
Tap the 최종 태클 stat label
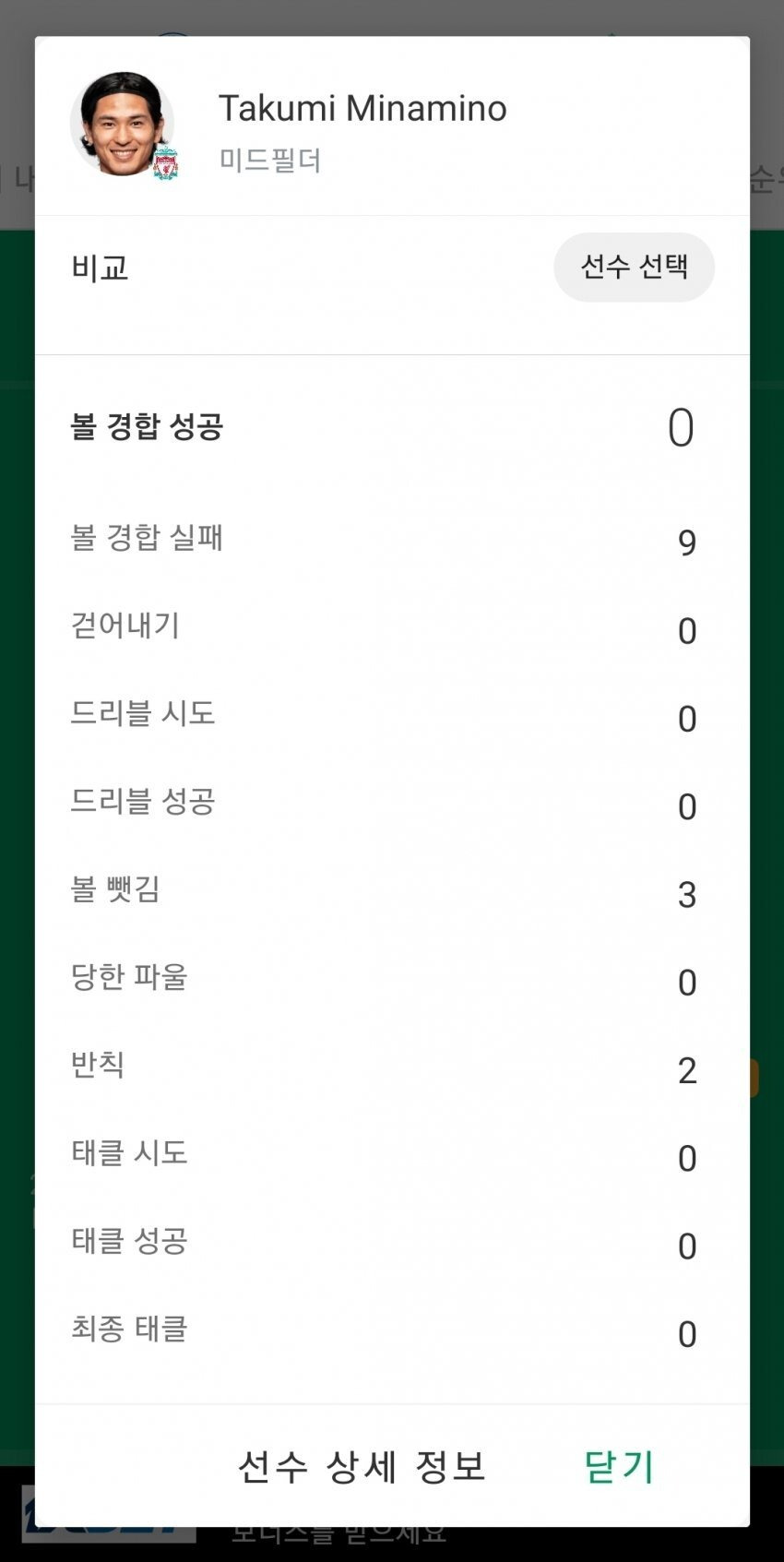(x=129, y=1329)
